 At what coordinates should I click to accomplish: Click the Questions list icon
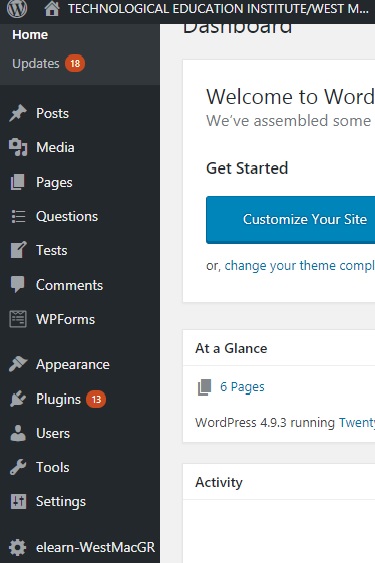[18, 217]
